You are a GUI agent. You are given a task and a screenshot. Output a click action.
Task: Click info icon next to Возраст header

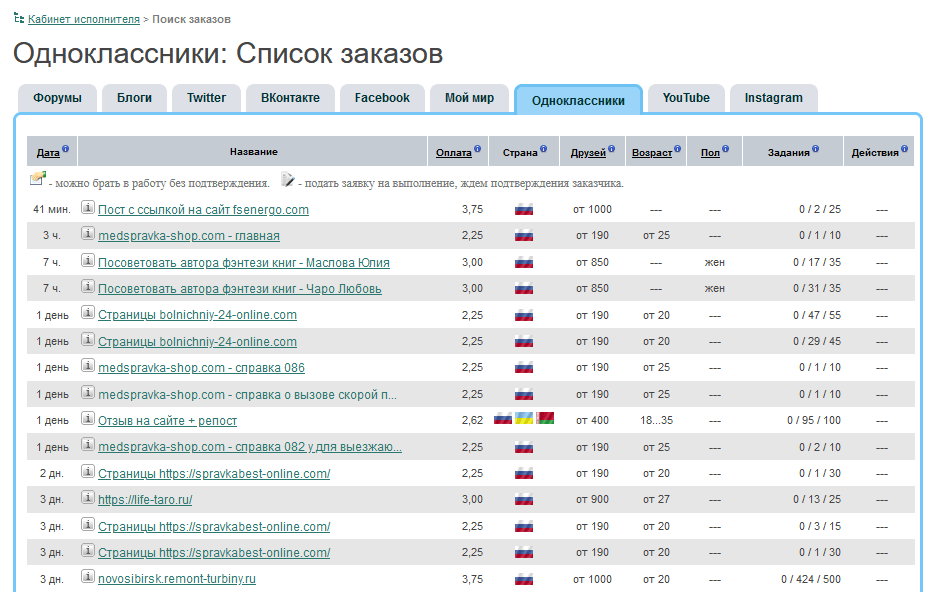tap(678, 150)
